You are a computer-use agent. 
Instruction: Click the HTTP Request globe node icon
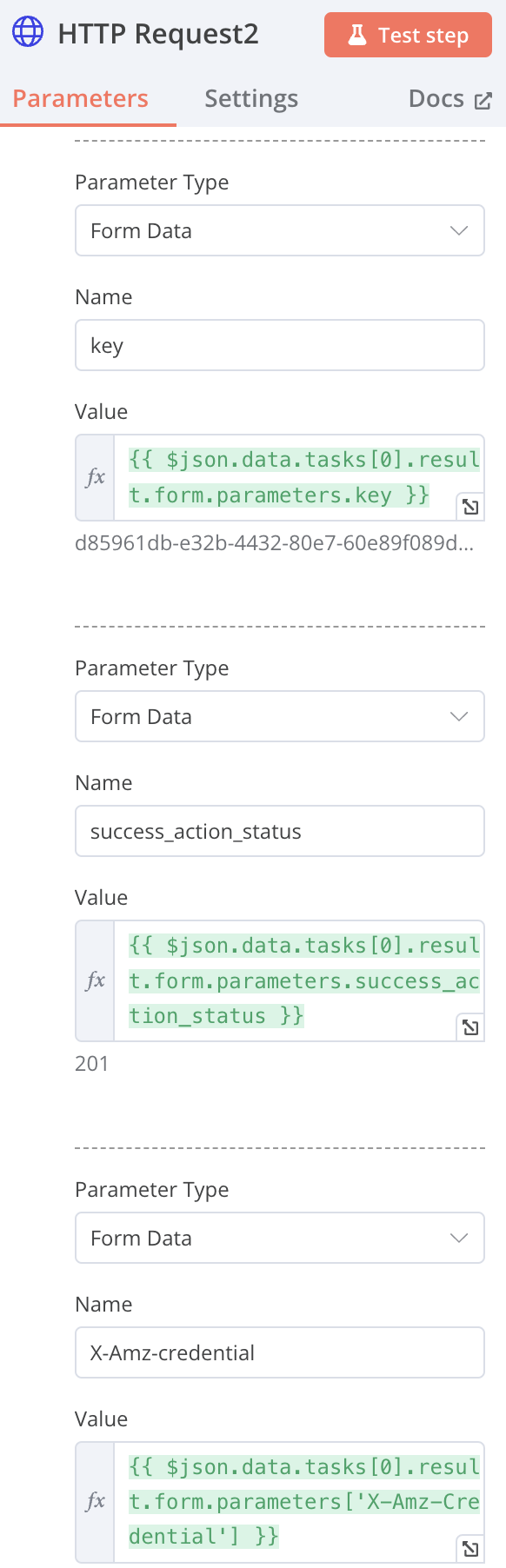(x=28, y=32)
